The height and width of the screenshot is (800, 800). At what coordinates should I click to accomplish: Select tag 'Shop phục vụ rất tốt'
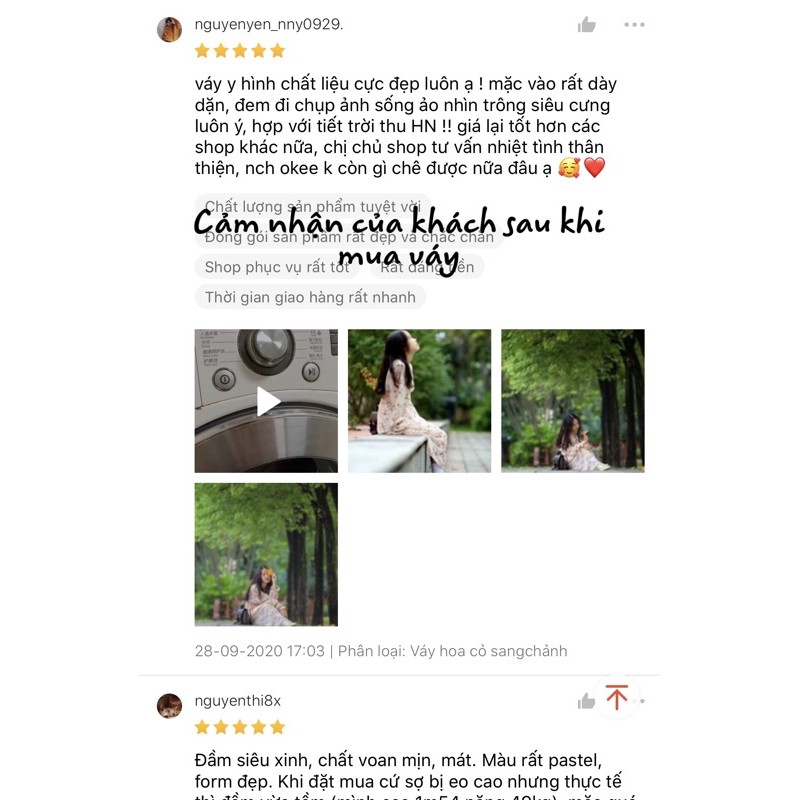click(x=277, y=266)
